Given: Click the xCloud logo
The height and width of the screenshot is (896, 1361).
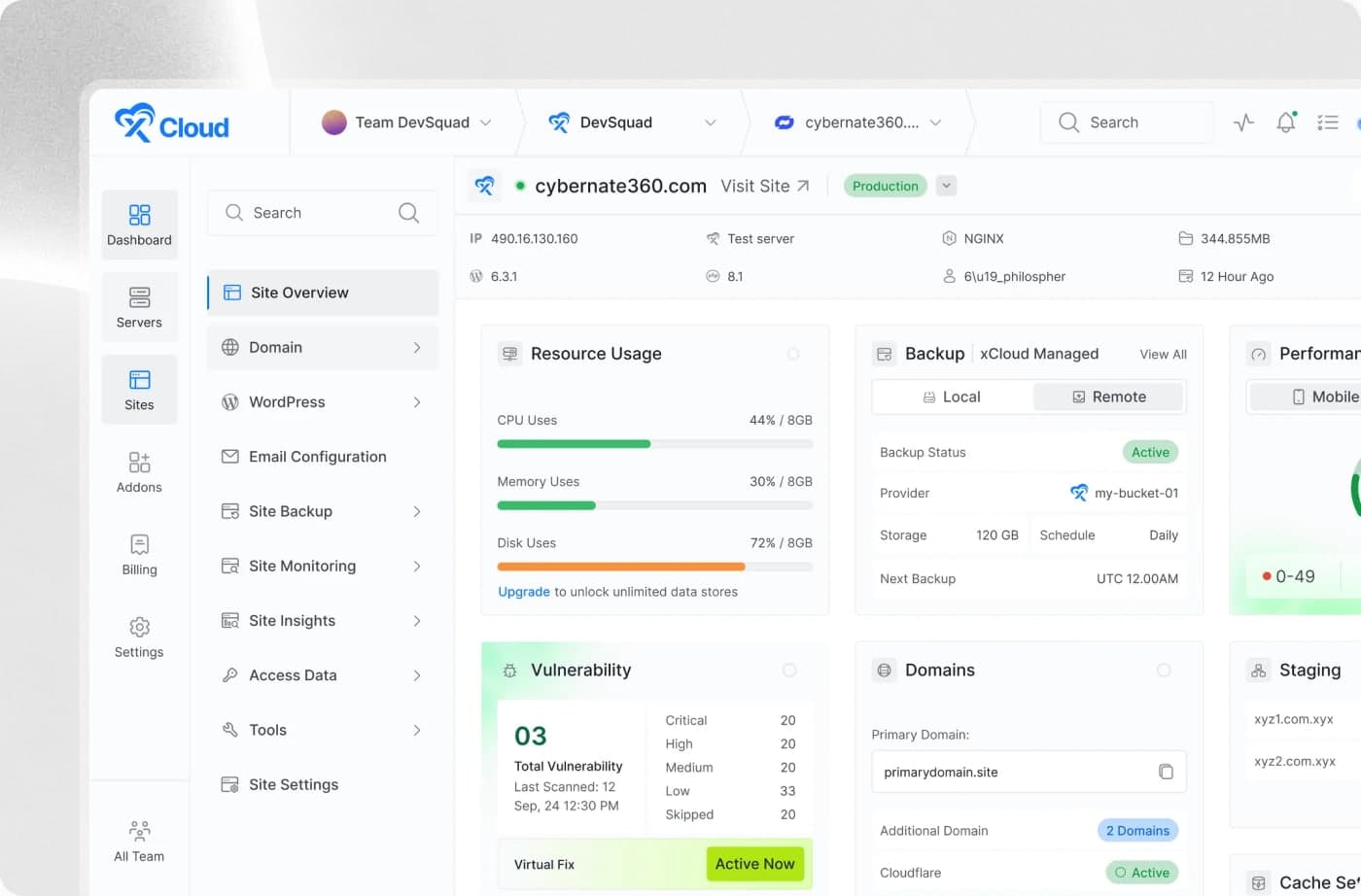Looking at the screenshot, I should pos(172,123).
